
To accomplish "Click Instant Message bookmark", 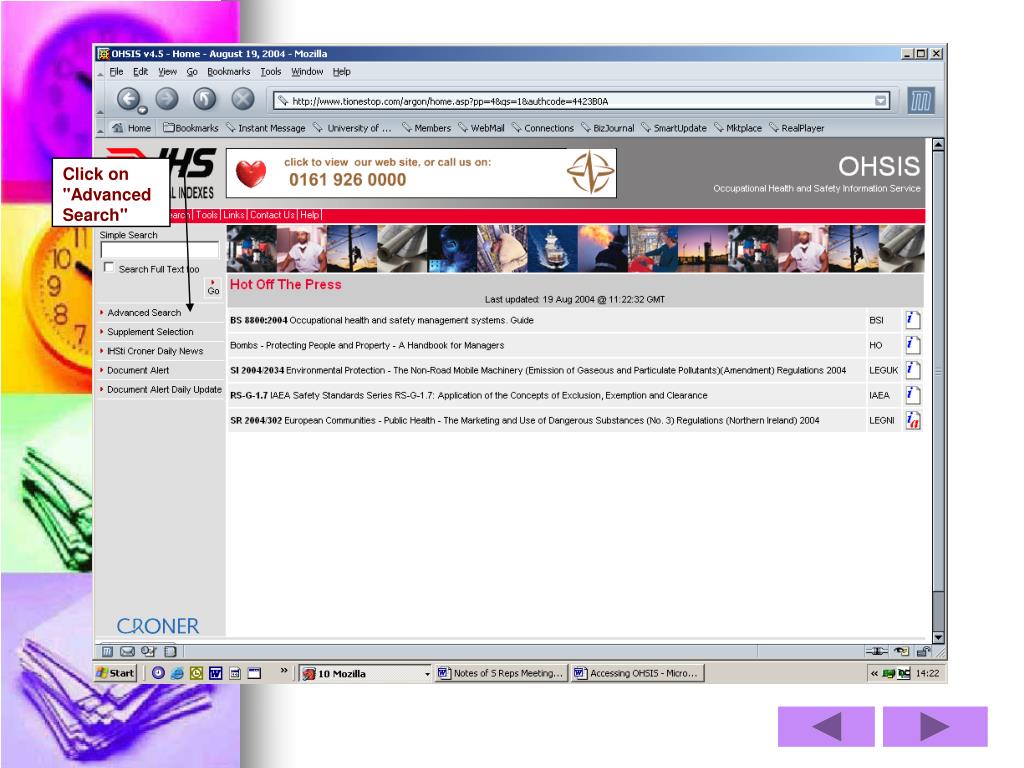I will tap(265, 128).
